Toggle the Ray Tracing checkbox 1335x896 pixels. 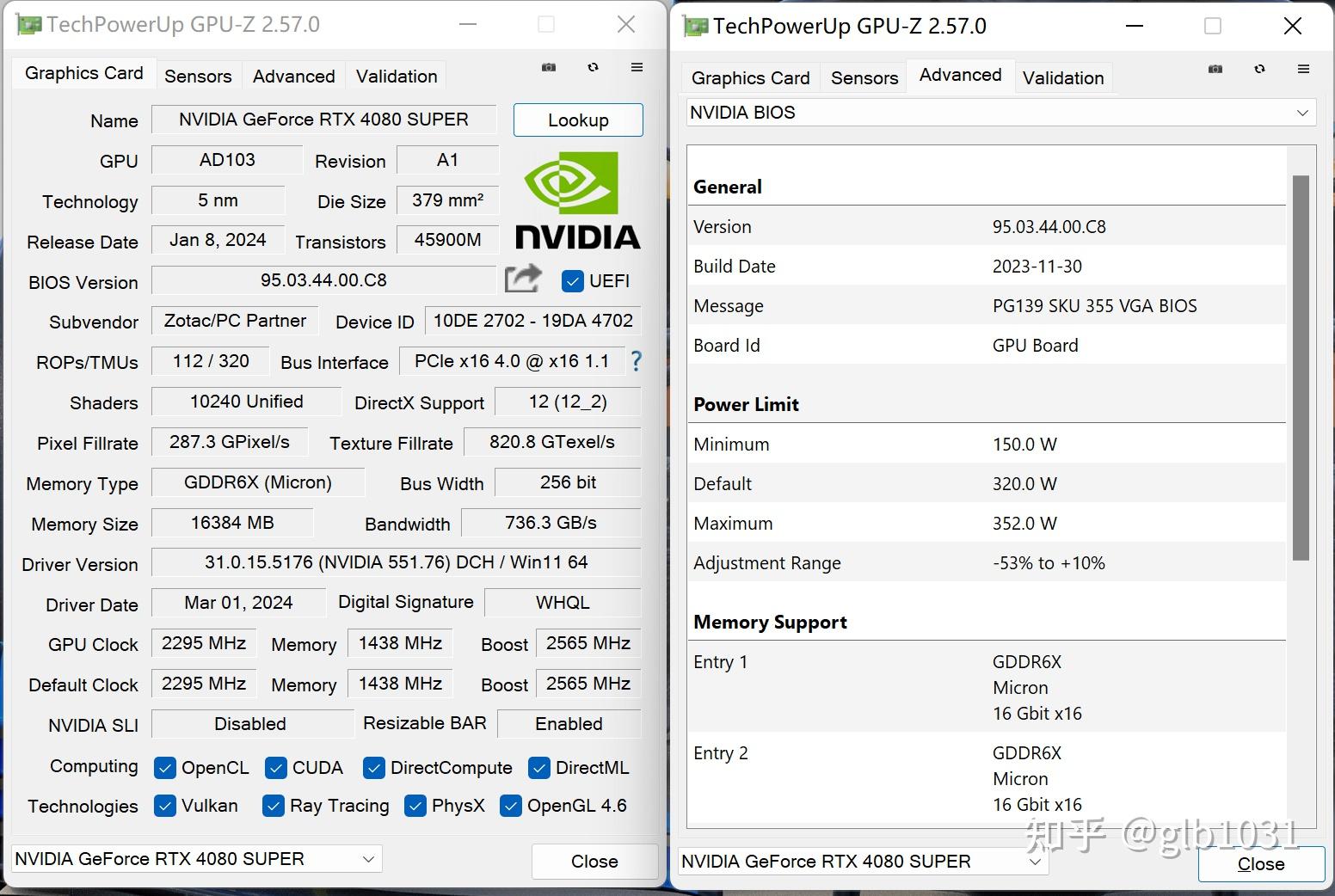pos(274,806)
